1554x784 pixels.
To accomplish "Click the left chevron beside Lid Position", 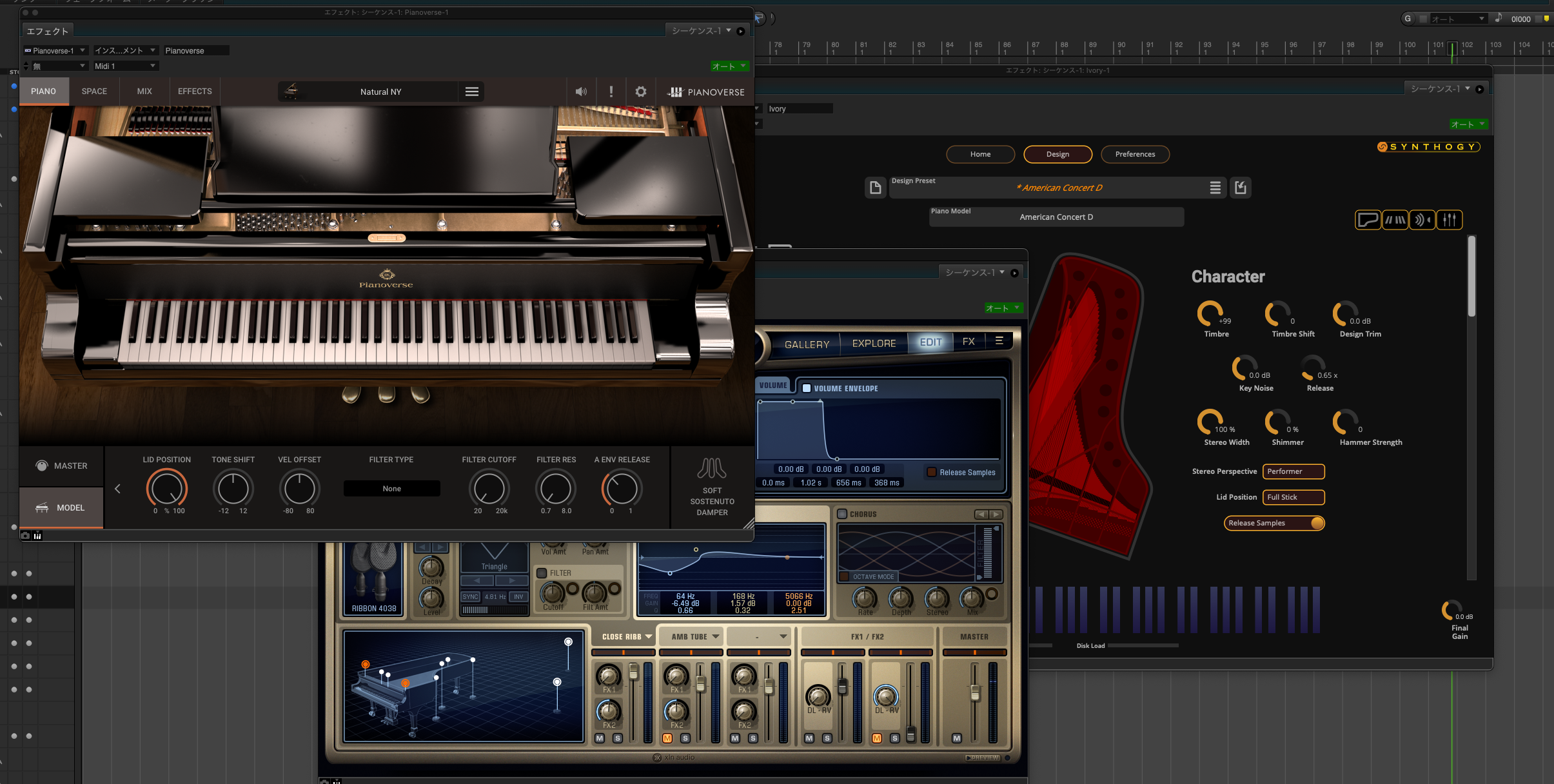I will coord(117,489).
